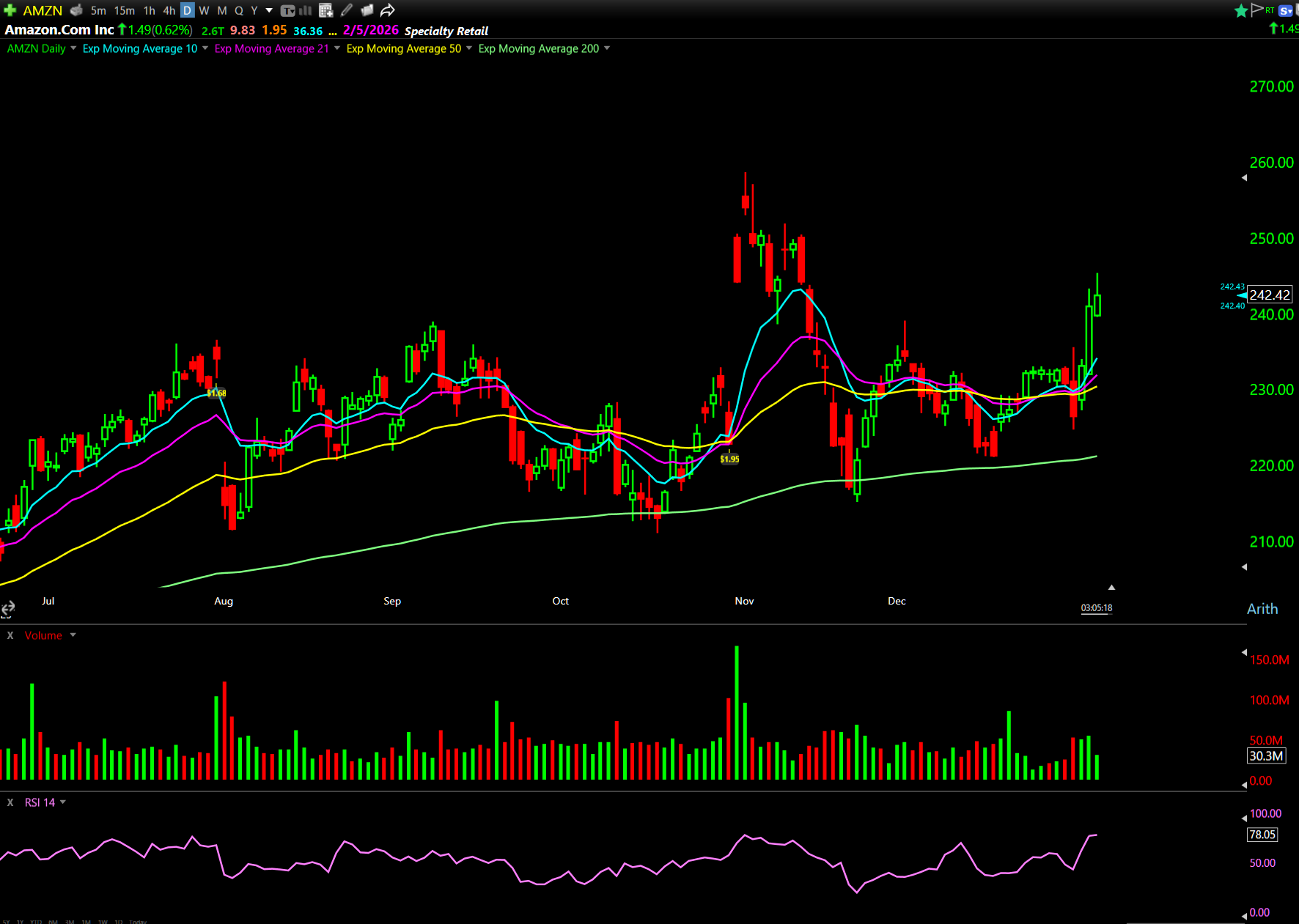Open the calendar add-indicator icon

(326, 10)
